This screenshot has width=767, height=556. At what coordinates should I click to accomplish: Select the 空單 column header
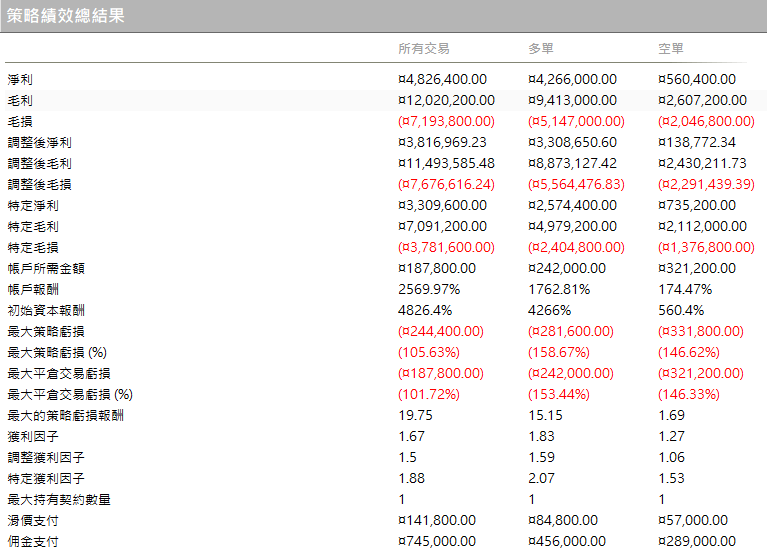click(671, 49)
